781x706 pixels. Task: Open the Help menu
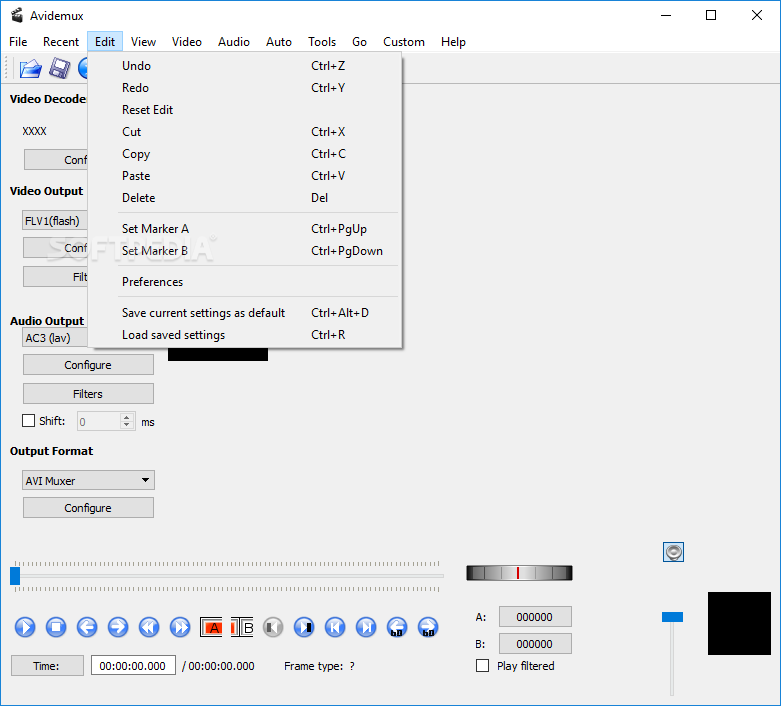(453, 42)
